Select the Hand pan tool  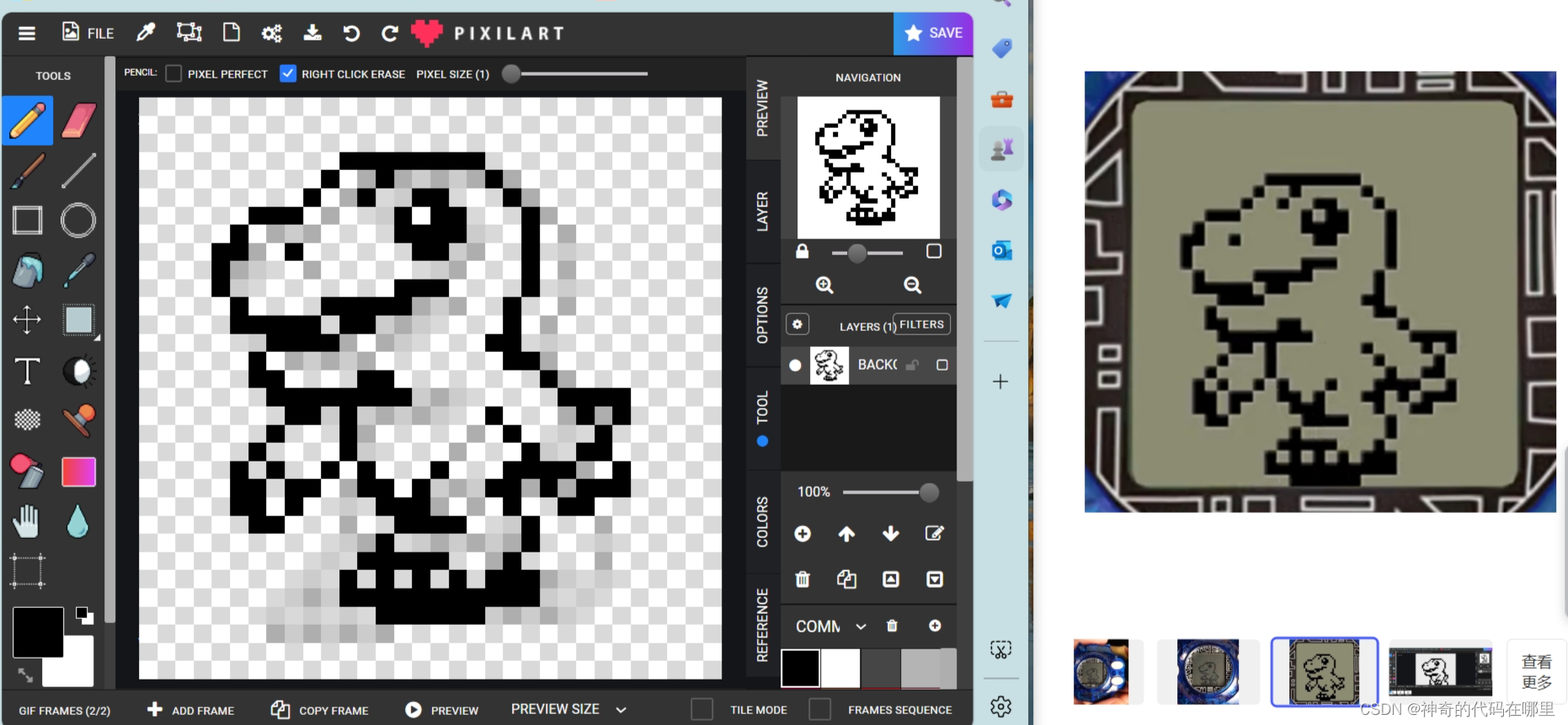click(x=26, y=521)
